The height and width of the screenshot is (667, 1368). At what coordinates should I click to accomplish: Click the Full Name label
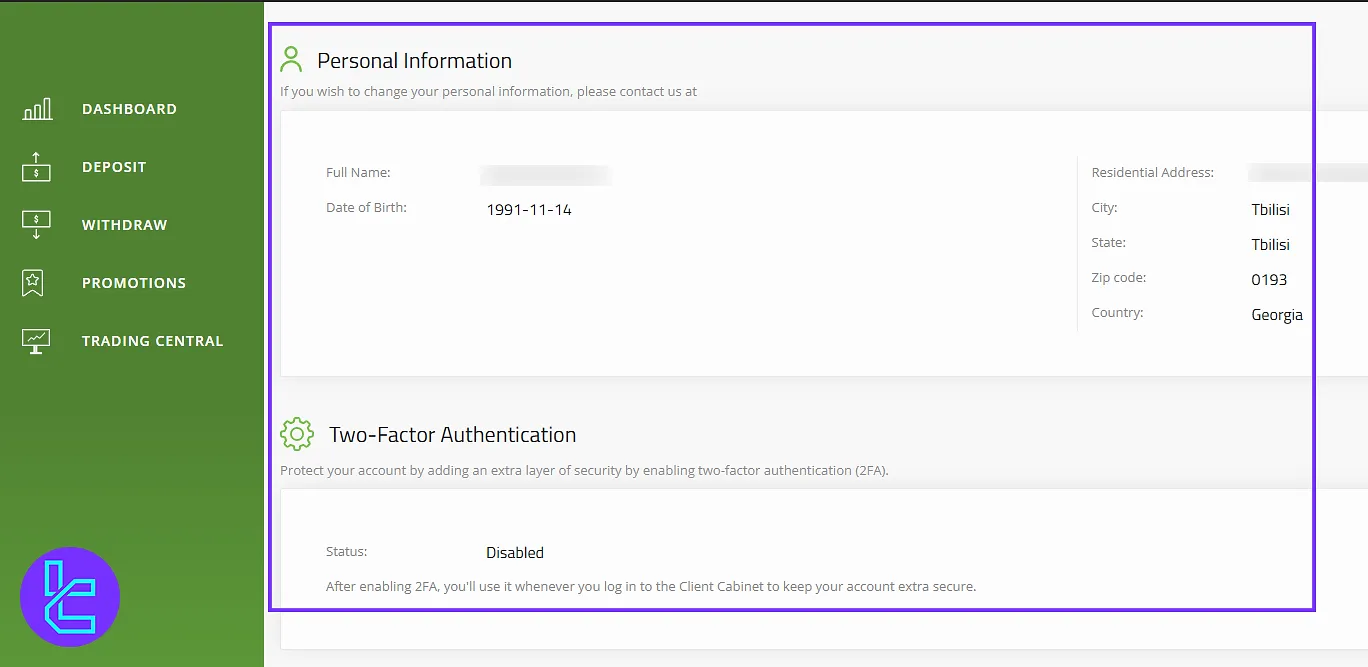358,172
